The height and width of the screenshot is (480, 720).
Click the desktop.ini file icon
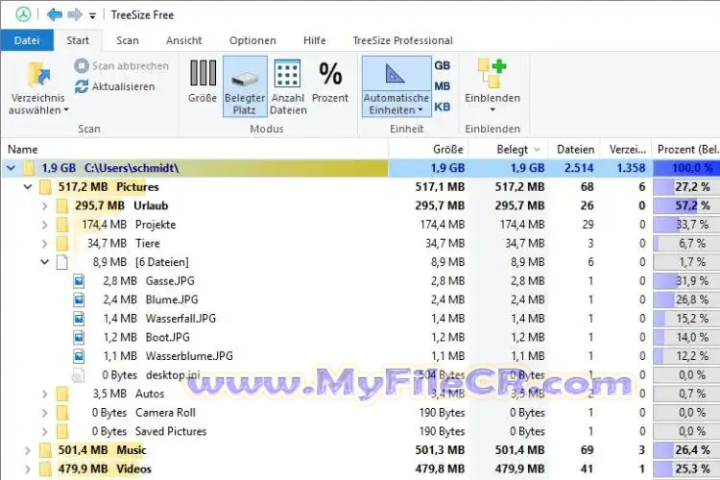(78, 375)
